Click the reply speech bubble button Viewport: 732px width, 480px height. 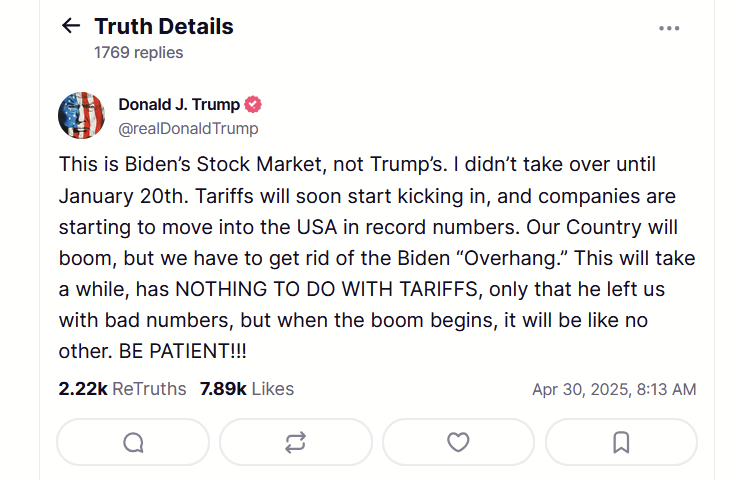tap(133, 442)
